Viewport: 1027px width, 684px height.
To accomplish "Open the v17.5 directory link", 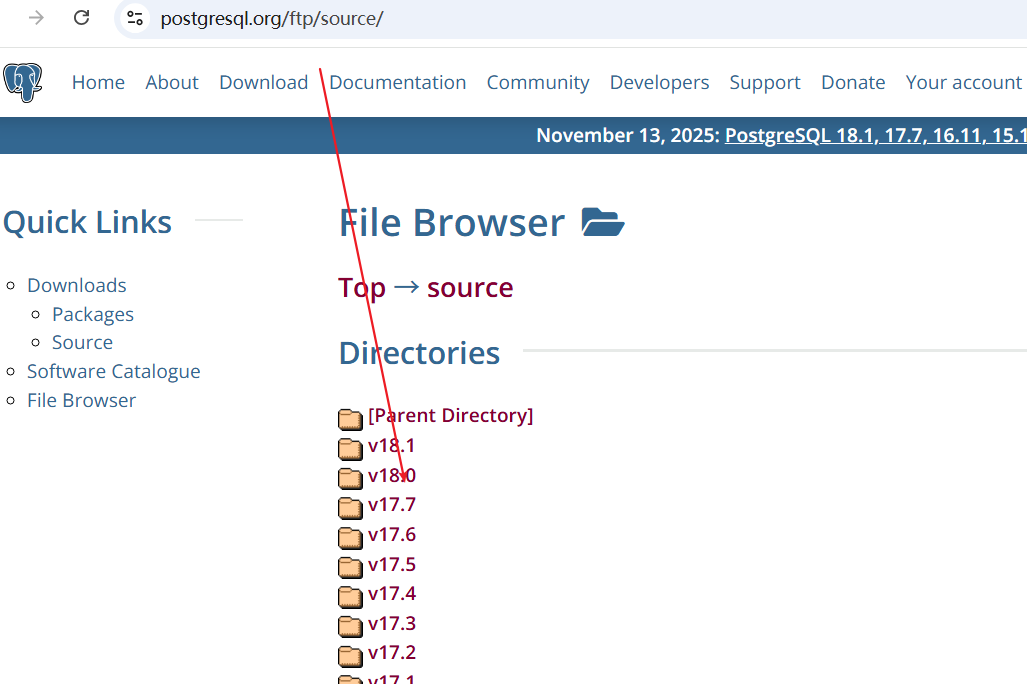I will tap(392, 564).
